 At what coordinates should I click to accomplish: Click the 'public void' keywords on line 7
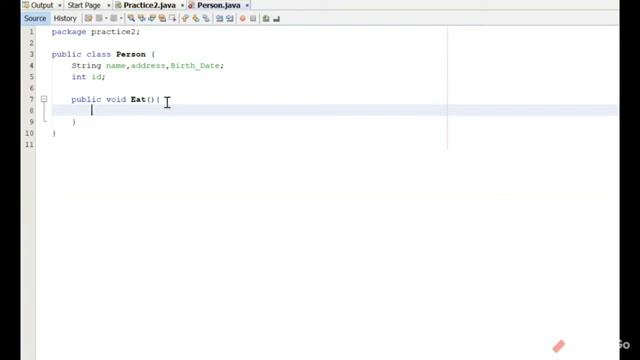[98, 100]
